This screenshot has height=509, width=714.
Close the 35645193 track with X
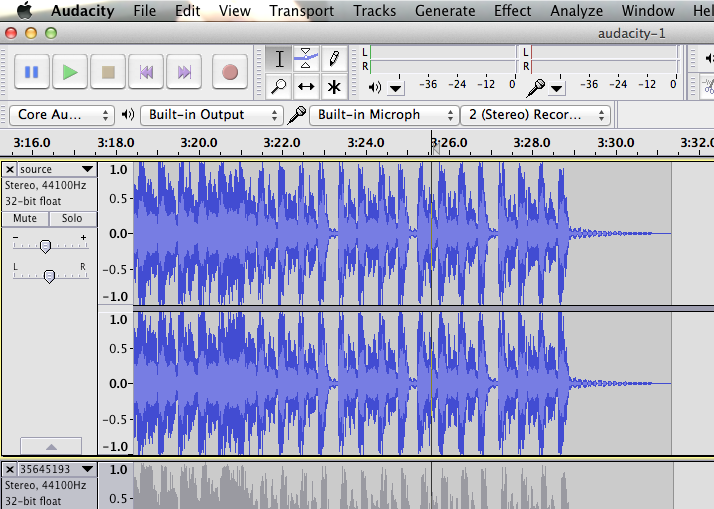coord(10,469)
